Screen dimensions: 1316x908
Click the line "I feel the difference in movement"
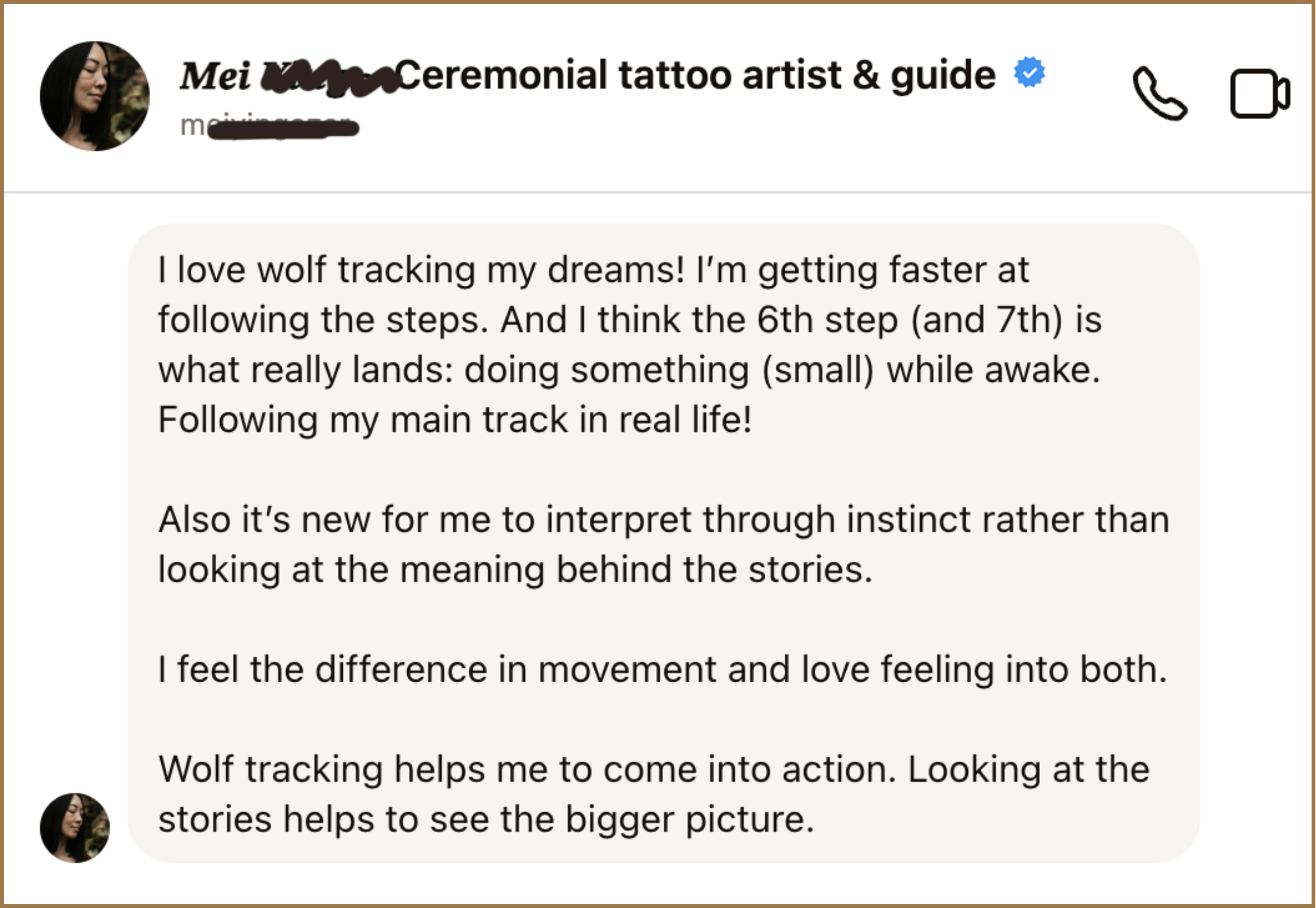click(x=662, y=669)
